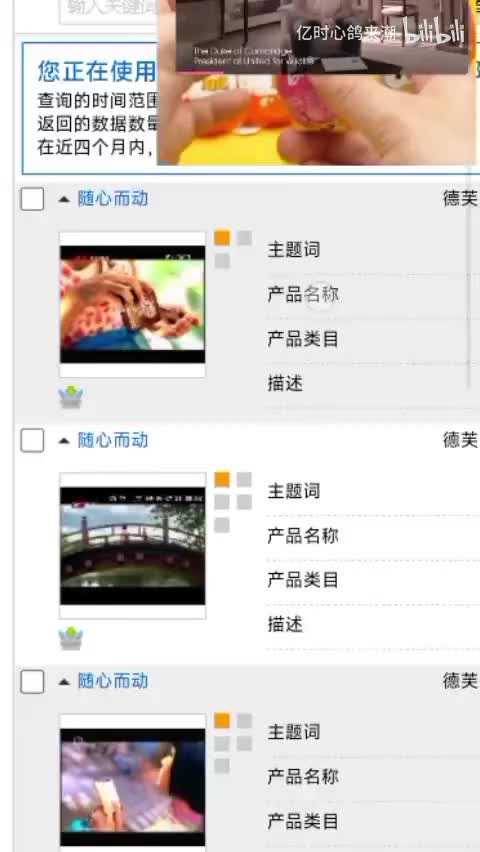This screenshot has height=852, width=480.
Task: Tick the checkbox for the third 随心而动 entry
Action: coord(32,681)
